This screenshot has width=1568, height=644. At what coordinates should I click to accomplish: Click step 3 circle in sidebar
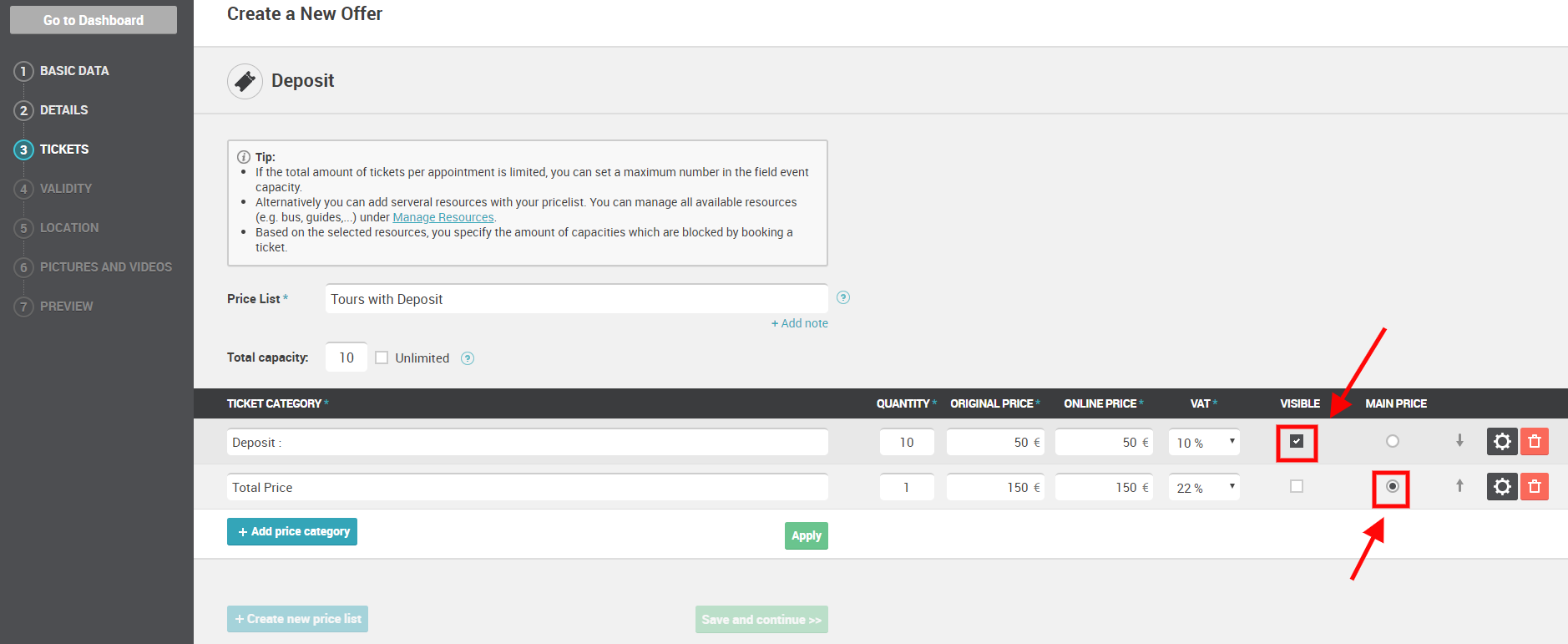(x=23, y=150)
